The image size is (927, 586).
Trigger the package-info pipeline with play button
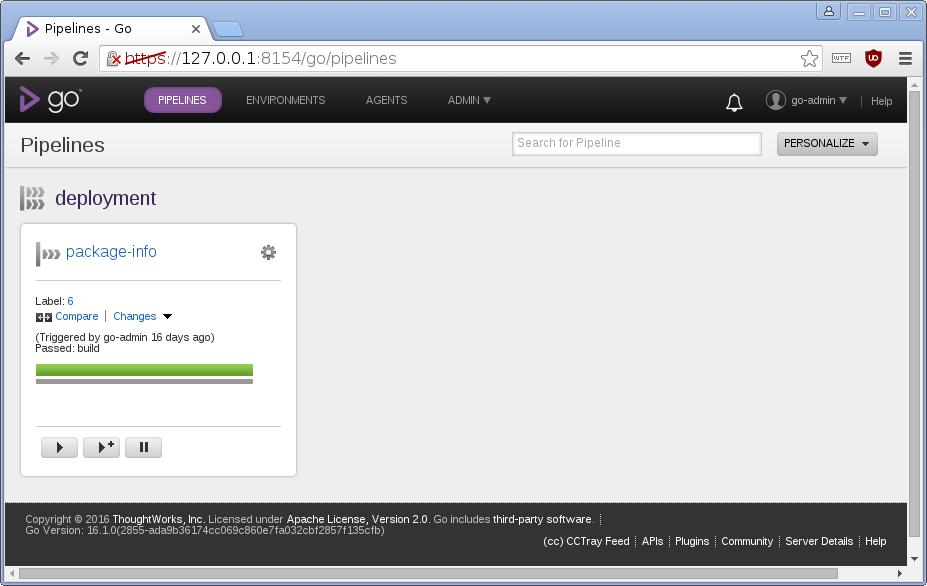click(59, 447)
